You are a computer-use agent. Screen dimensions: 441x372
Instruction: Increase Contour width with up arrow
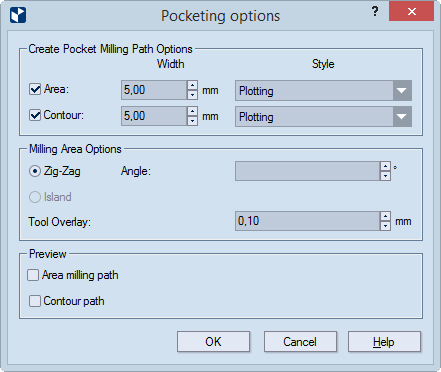point(192,111)
